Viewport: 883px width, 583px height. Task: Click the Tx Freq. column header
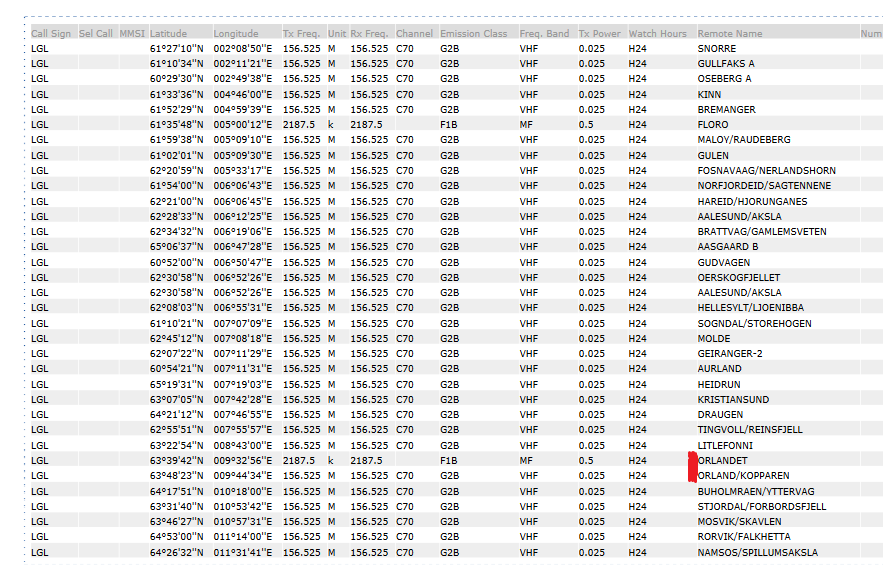(x=301, y=33)
